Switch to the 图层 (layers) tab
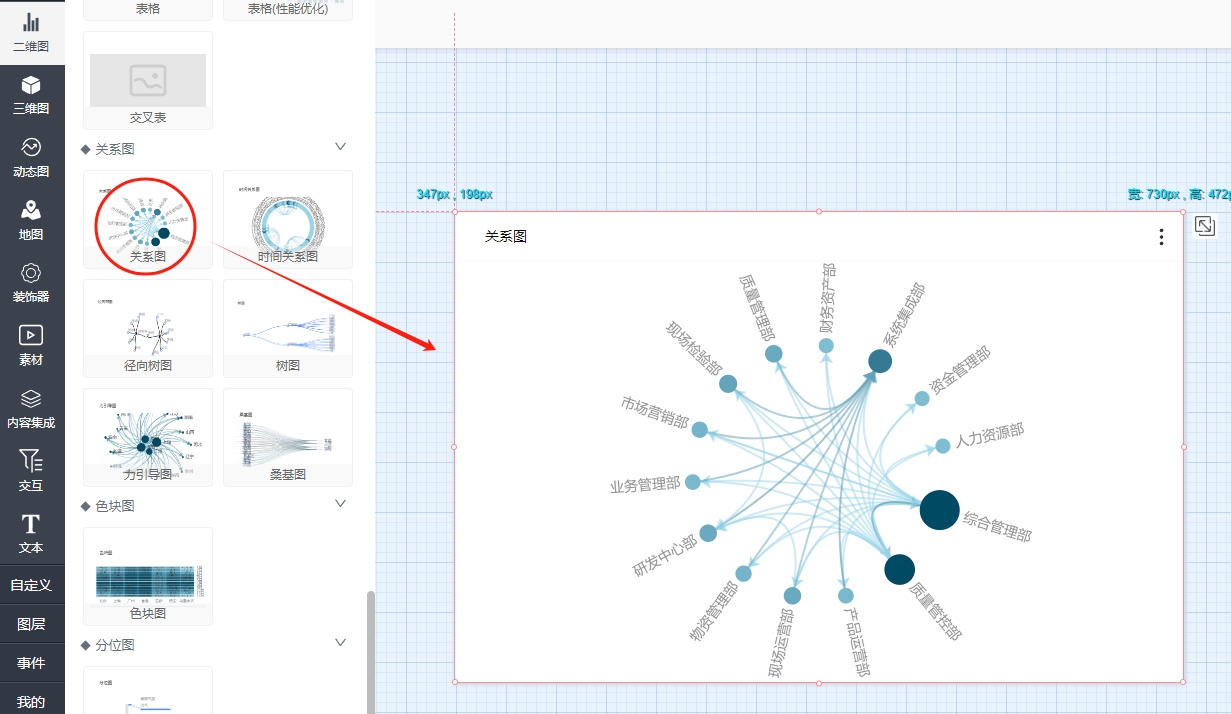 click(32, 624)
